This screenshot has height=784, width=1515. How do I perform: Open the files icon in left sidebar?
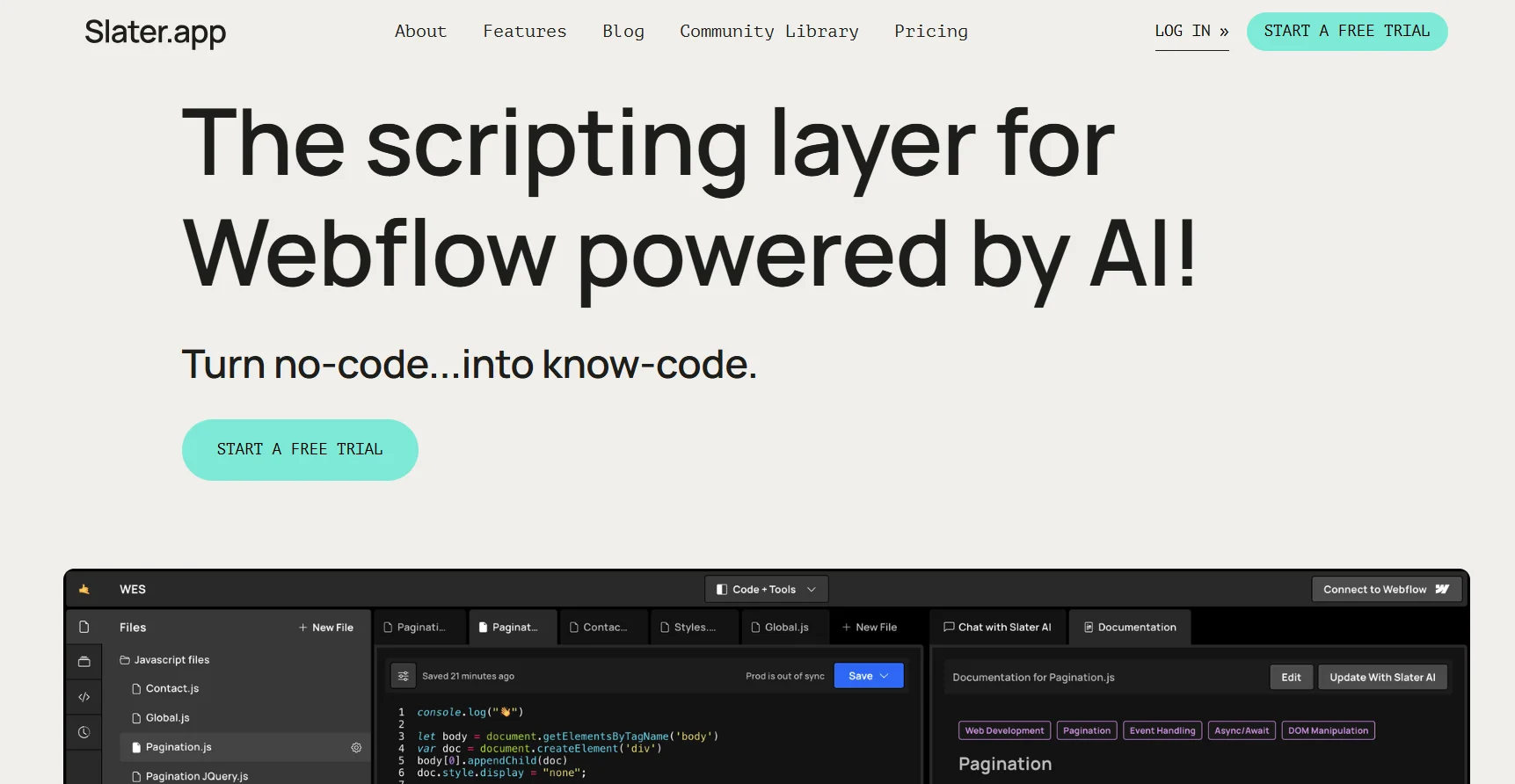click(x=84, y=627)
